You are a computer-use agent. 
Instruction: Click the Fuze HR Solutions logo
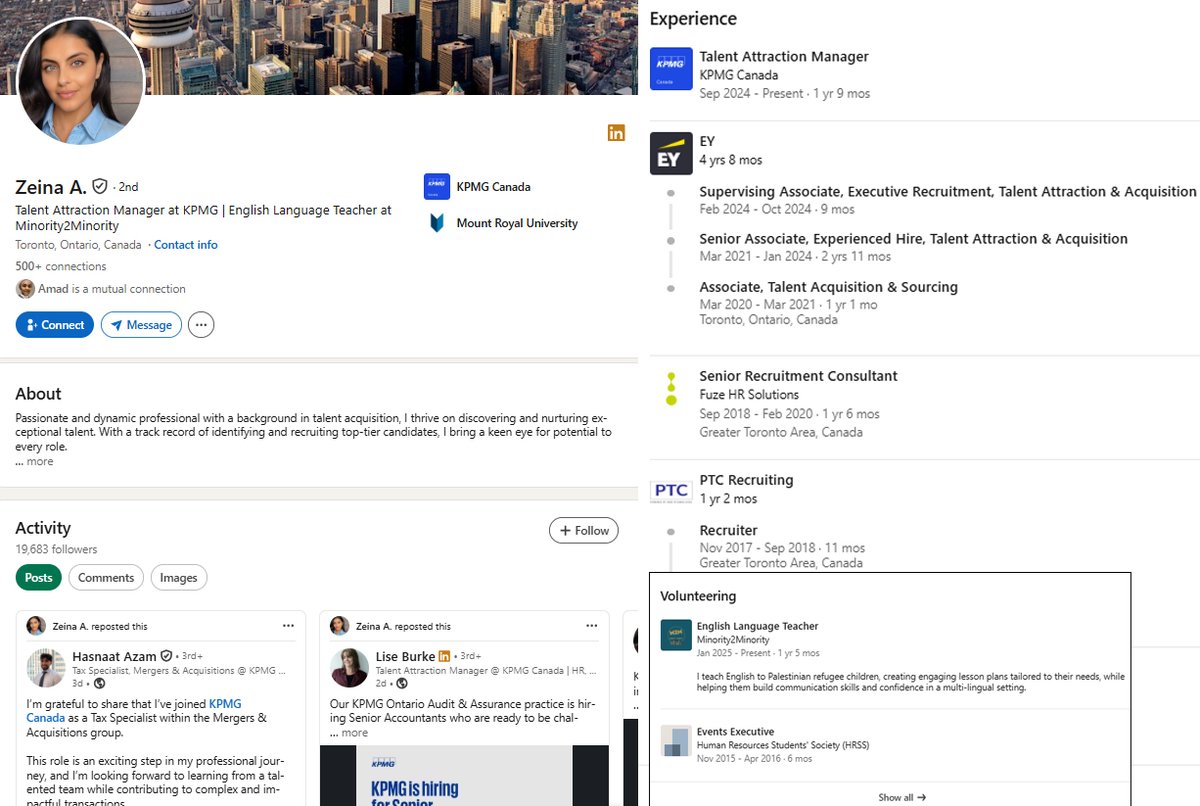(x=671, y=387)
